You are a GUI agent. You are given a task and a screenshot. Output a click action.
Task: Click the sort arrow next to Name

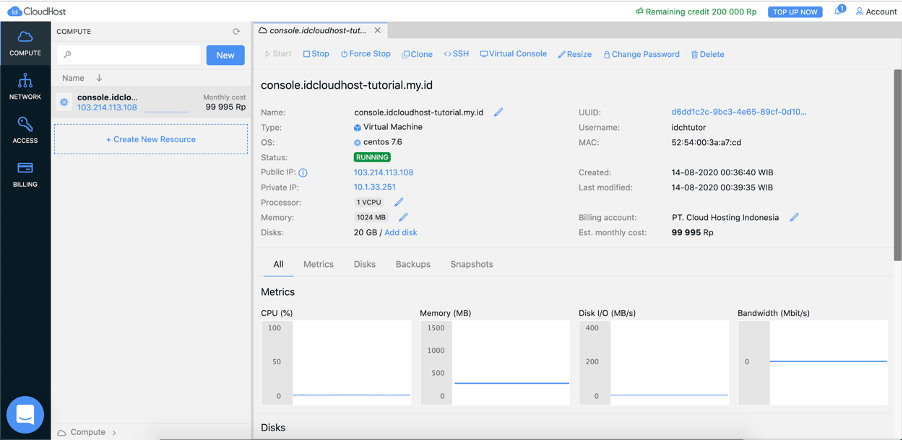(99, 78)
